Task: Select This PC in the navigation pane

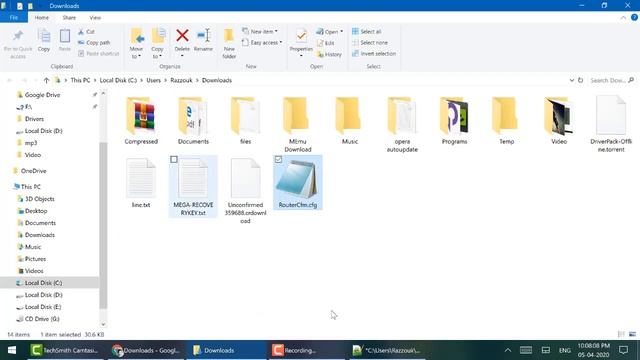Action: [x=31, y=187]
